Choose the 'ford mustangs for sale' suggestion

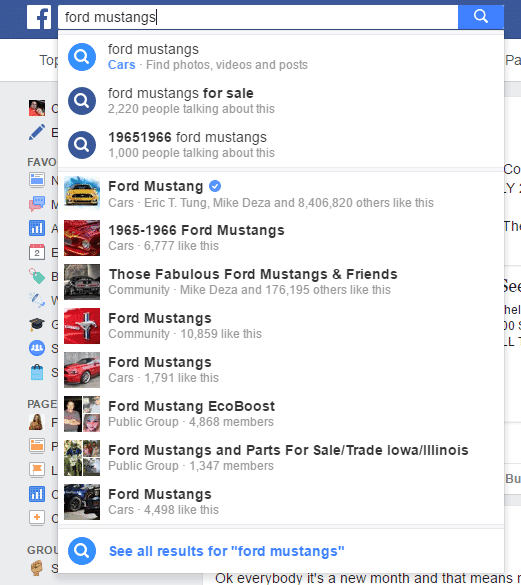point(281,101)
